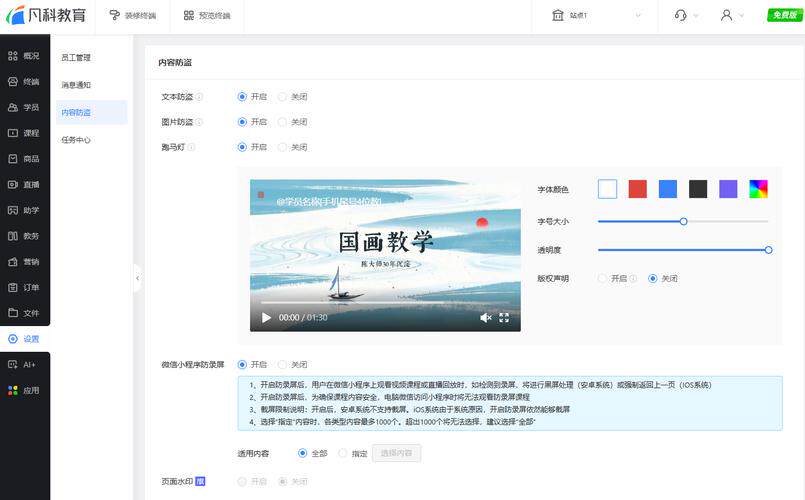Go to 助学 in the sidebar
The height and width of the screenshot is (500, 805).
pyautogui.click(x=24, y=210)
